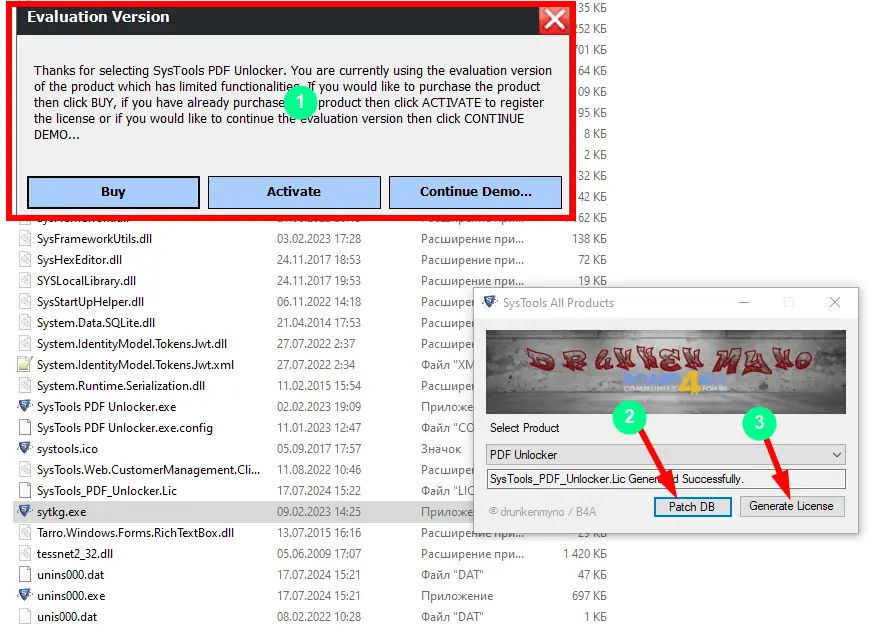
Task: Click date 03.02.2023 17:28
Action: [319, 239]
